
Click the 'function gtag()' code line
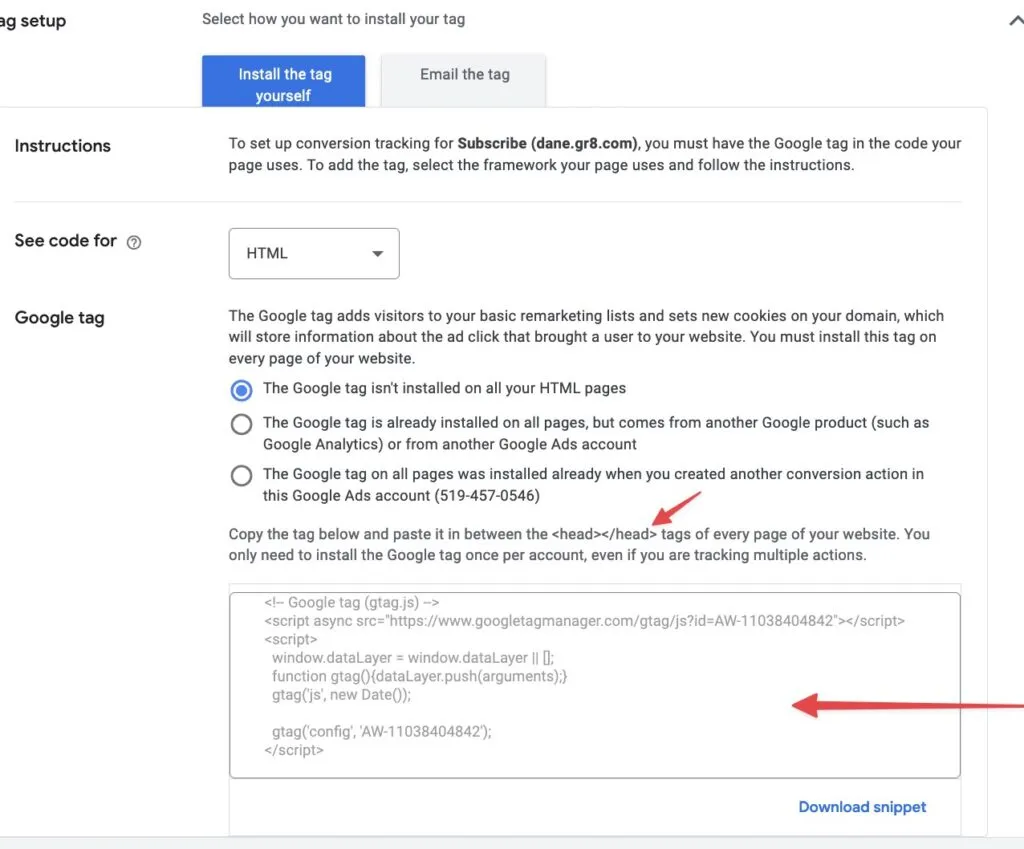point(419,677)
